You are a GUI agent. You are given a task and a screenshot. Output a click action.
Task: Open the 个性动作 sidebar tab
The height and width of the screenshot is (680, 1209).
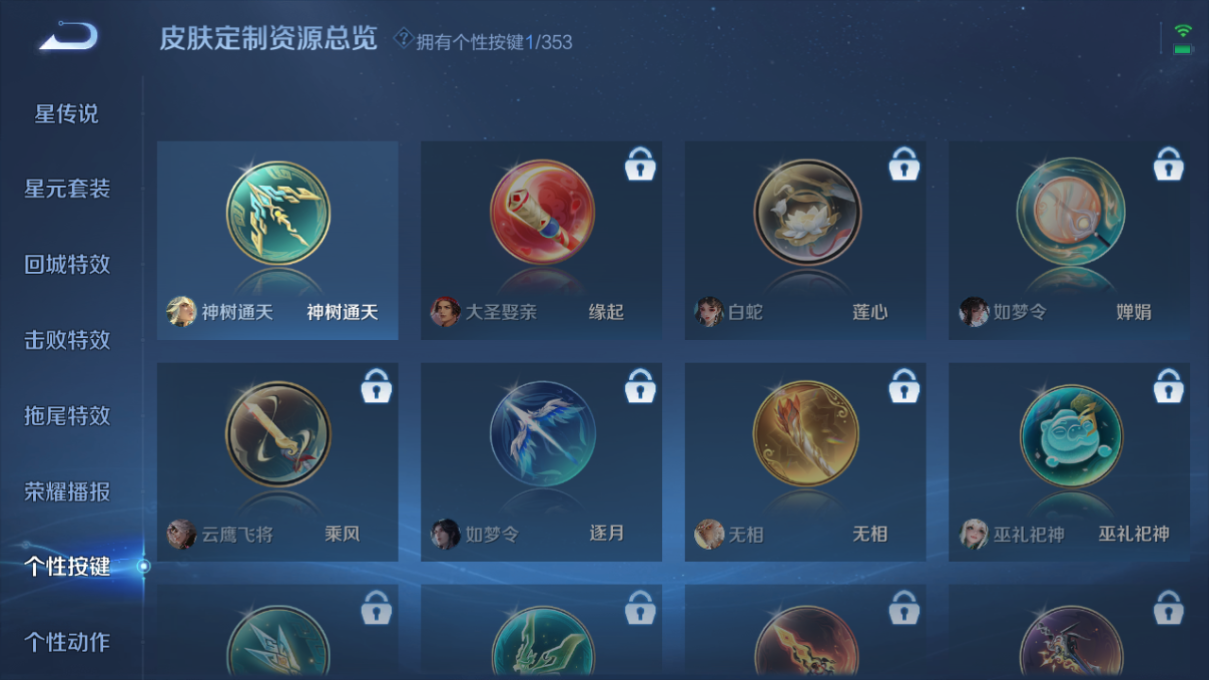pyautogui.click(x=67, y=642)
